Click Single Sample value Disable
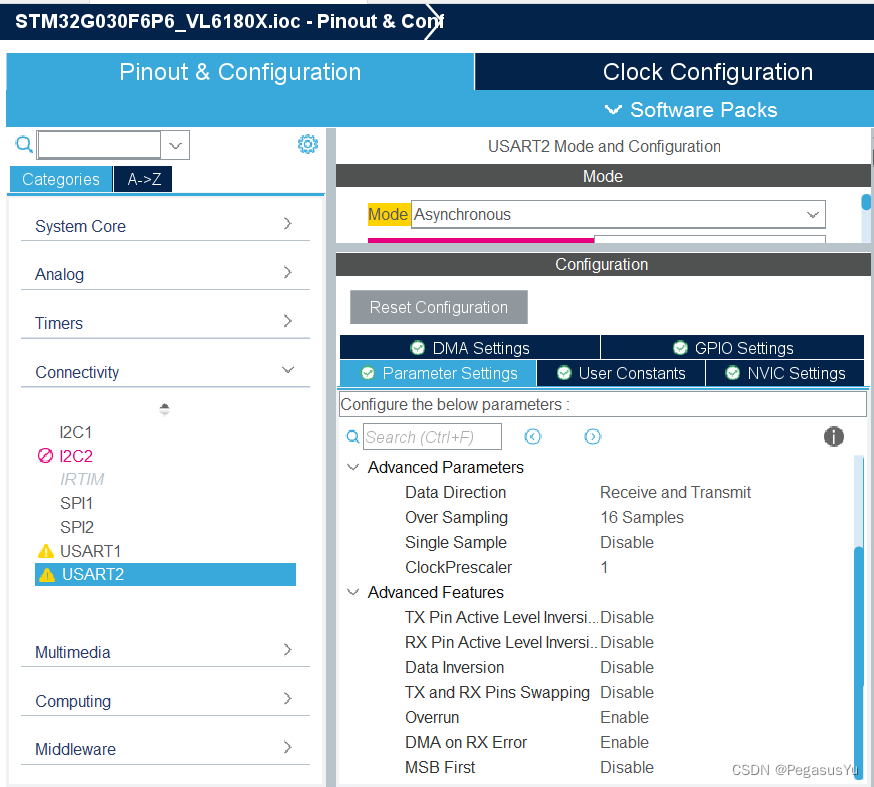 (627, 542)
